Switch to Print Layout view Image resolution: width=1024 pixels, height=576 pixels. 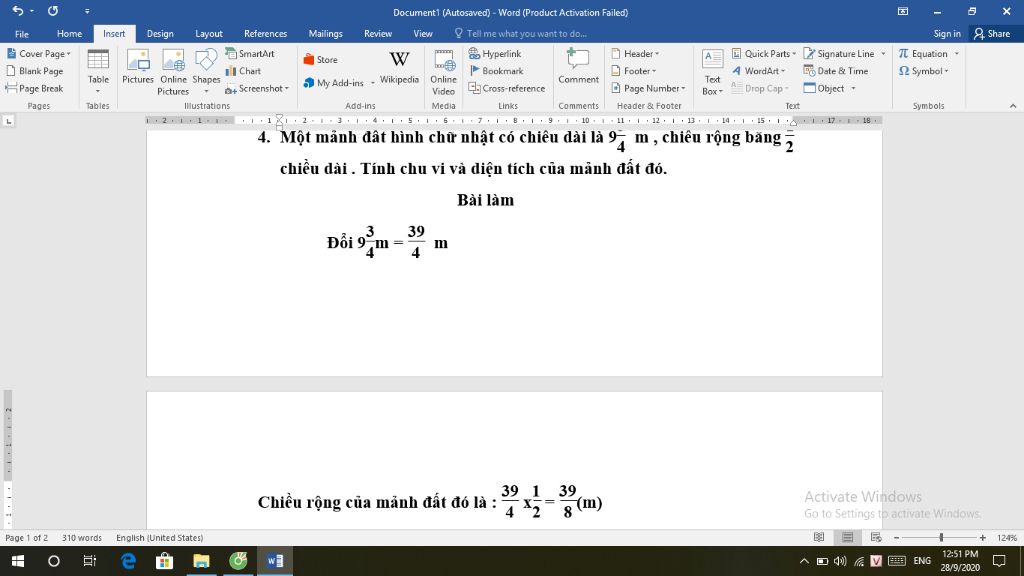pos(848,537)
